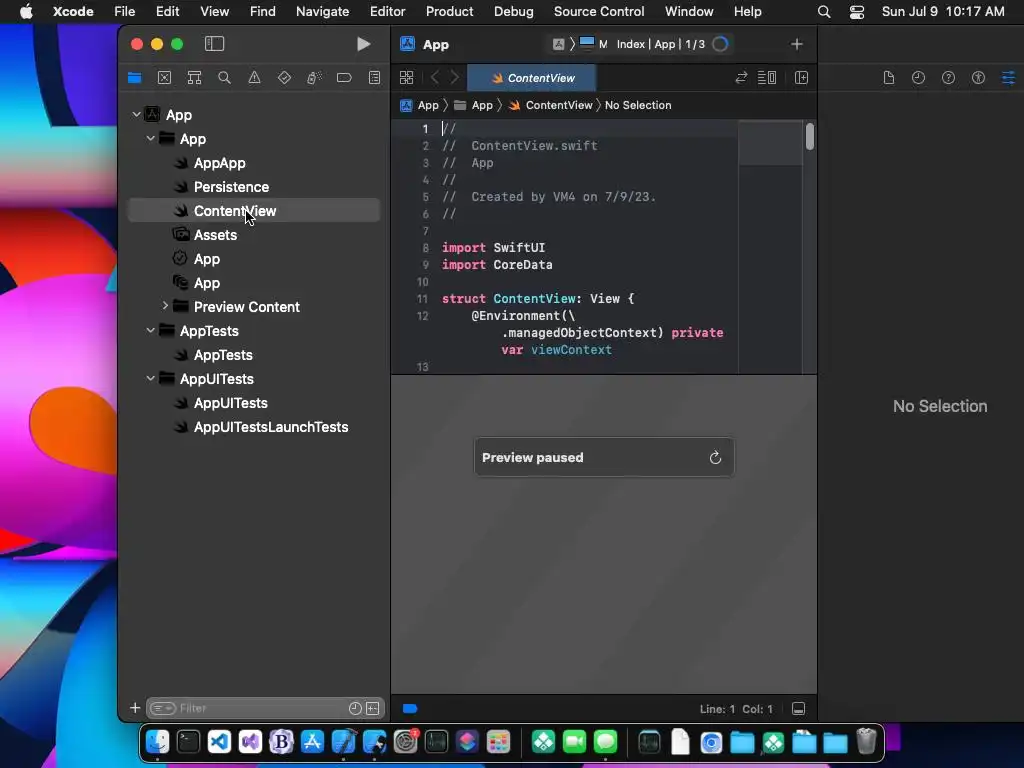Enable code review with the arrows icon
1024x768 pixels.
741,78
